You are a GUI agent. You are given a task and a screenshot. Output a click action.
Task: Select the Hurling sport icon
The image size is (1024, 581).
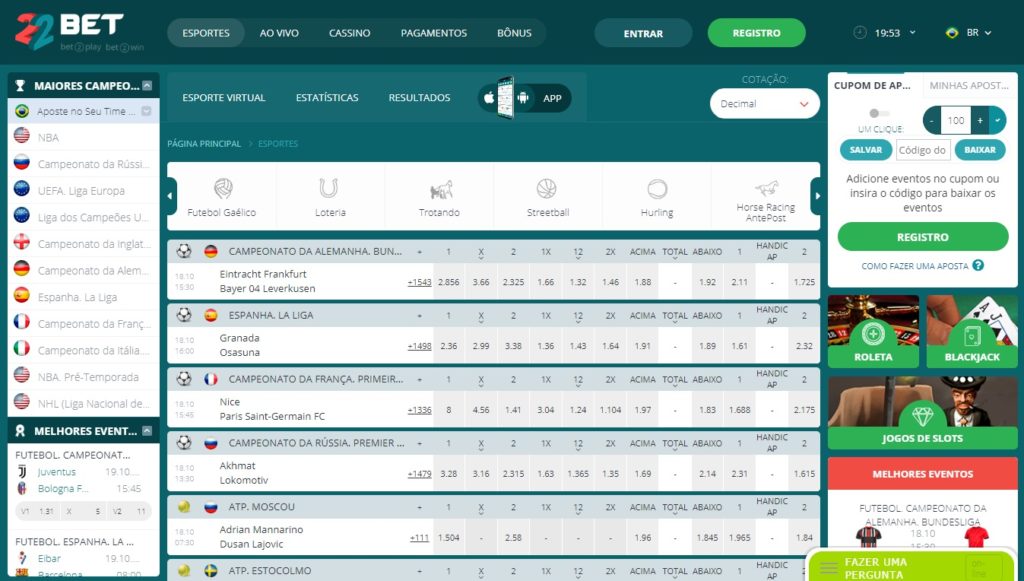657,189
